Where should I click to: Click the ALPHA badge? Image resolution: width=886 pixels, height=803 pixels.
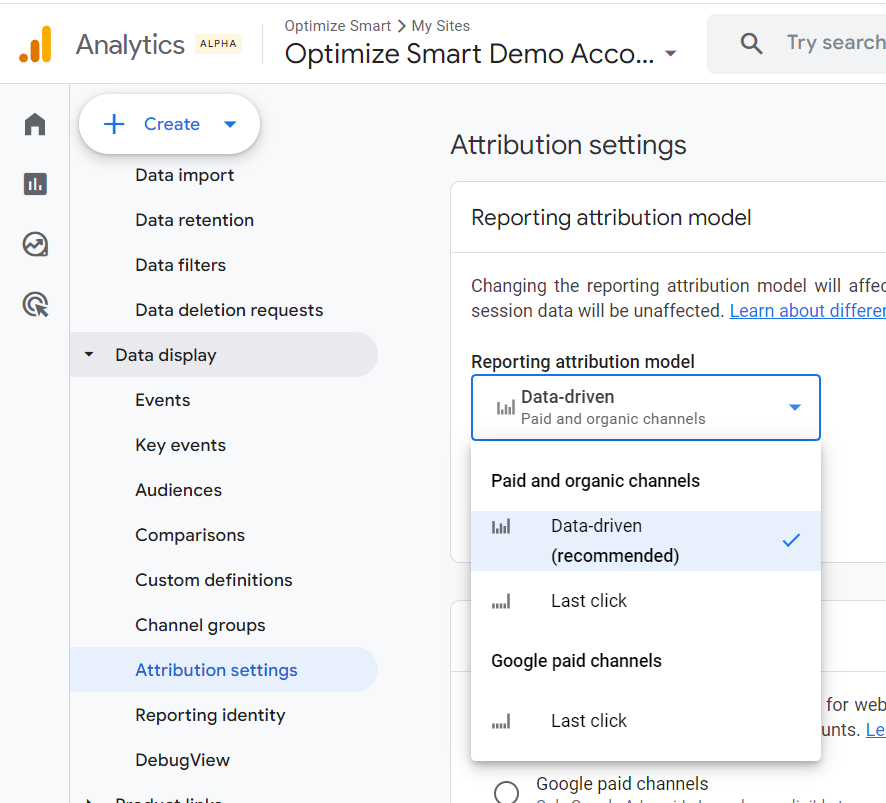tap(218, 44)
